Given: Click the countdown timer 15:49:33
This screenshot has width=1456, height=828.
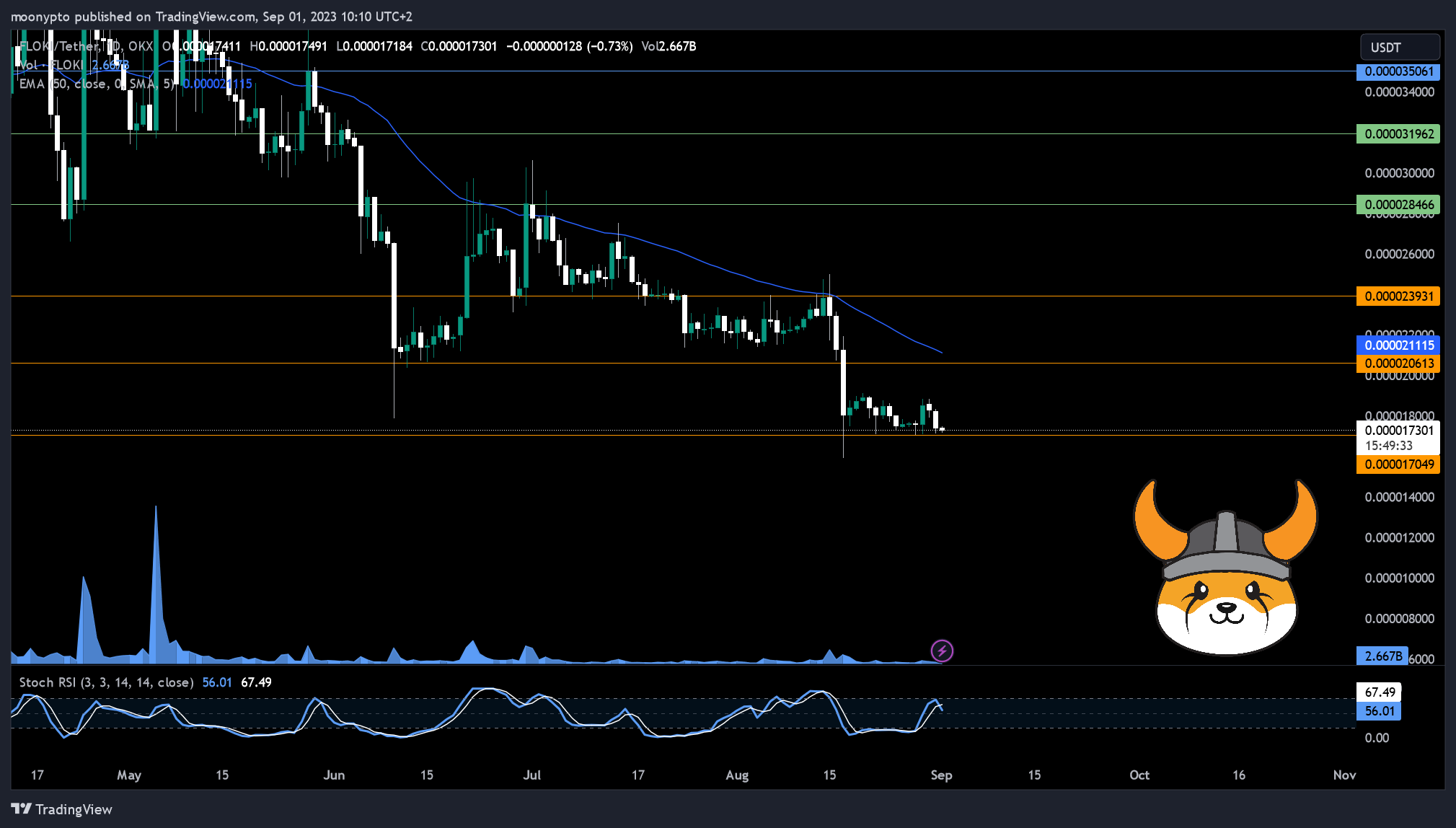Looking at the screenshot, I should click(x=1388, y=446).
